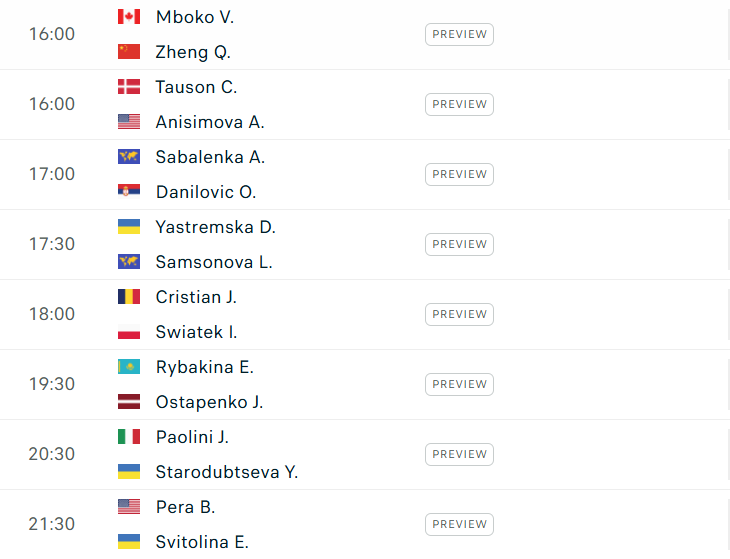Open Preview for Cristian vs Swiatek
Screen dimensions: 730x559
coord(459,314)
